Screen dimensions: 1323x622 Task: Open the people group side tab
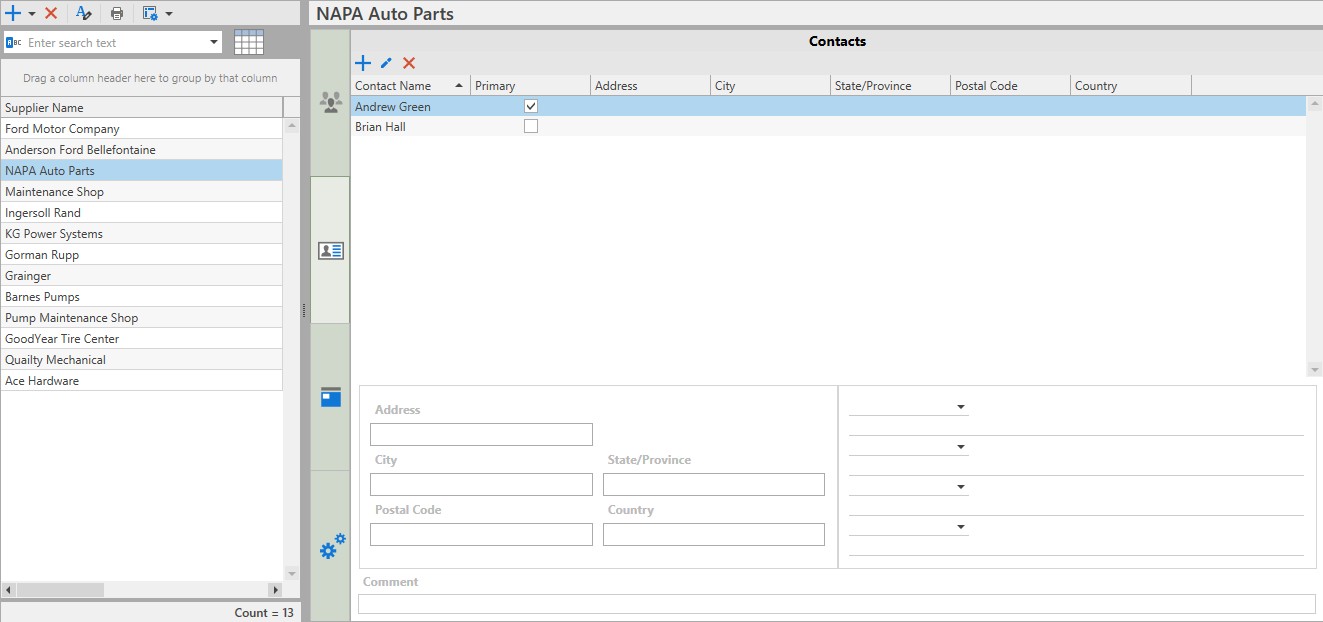[x=331, y=102]
